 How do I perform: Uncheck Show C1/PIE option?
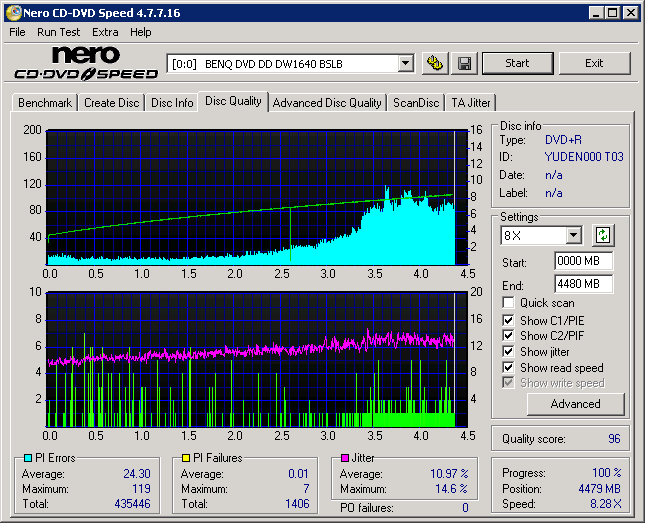[x=509, y=320]
